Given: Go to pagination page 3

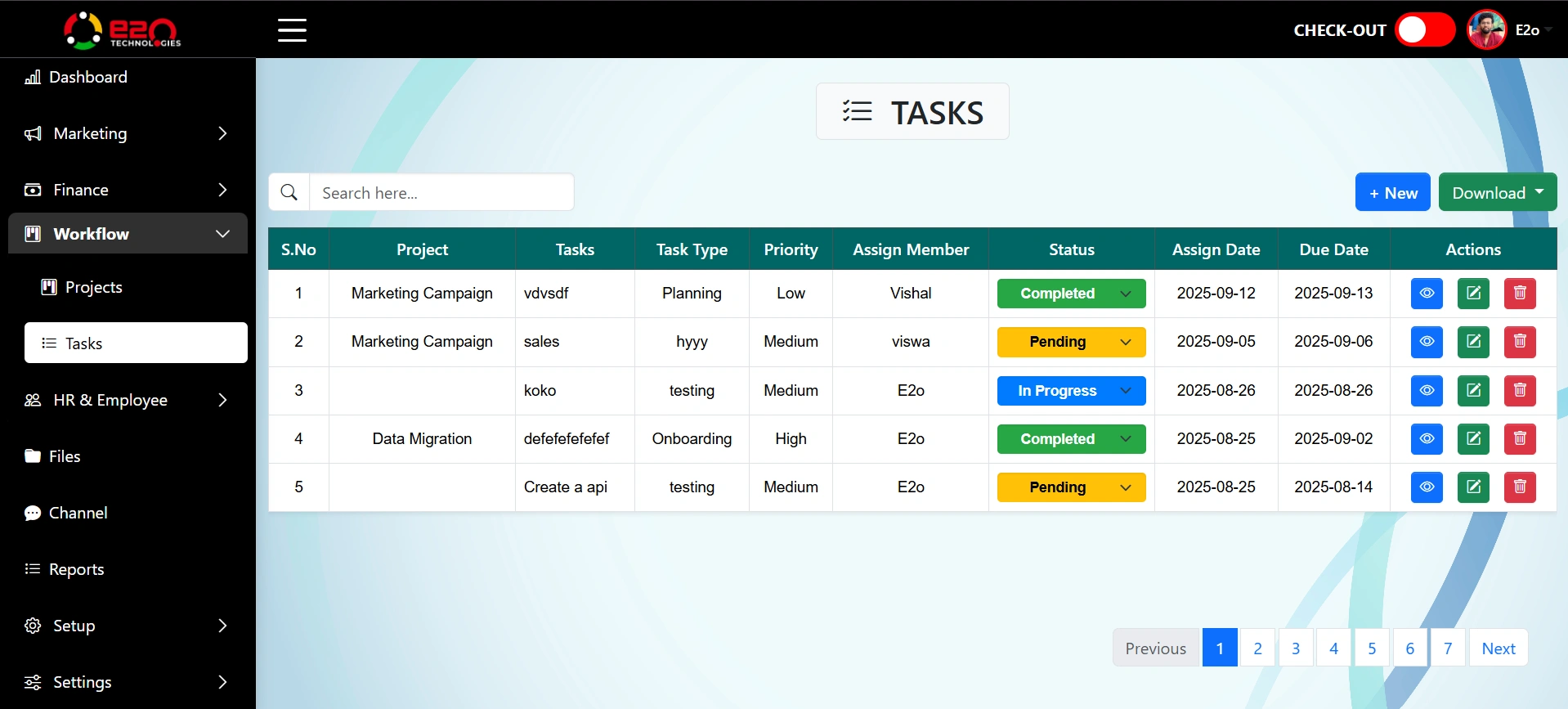Looking at the screenshot, I should pos(1296,648).
